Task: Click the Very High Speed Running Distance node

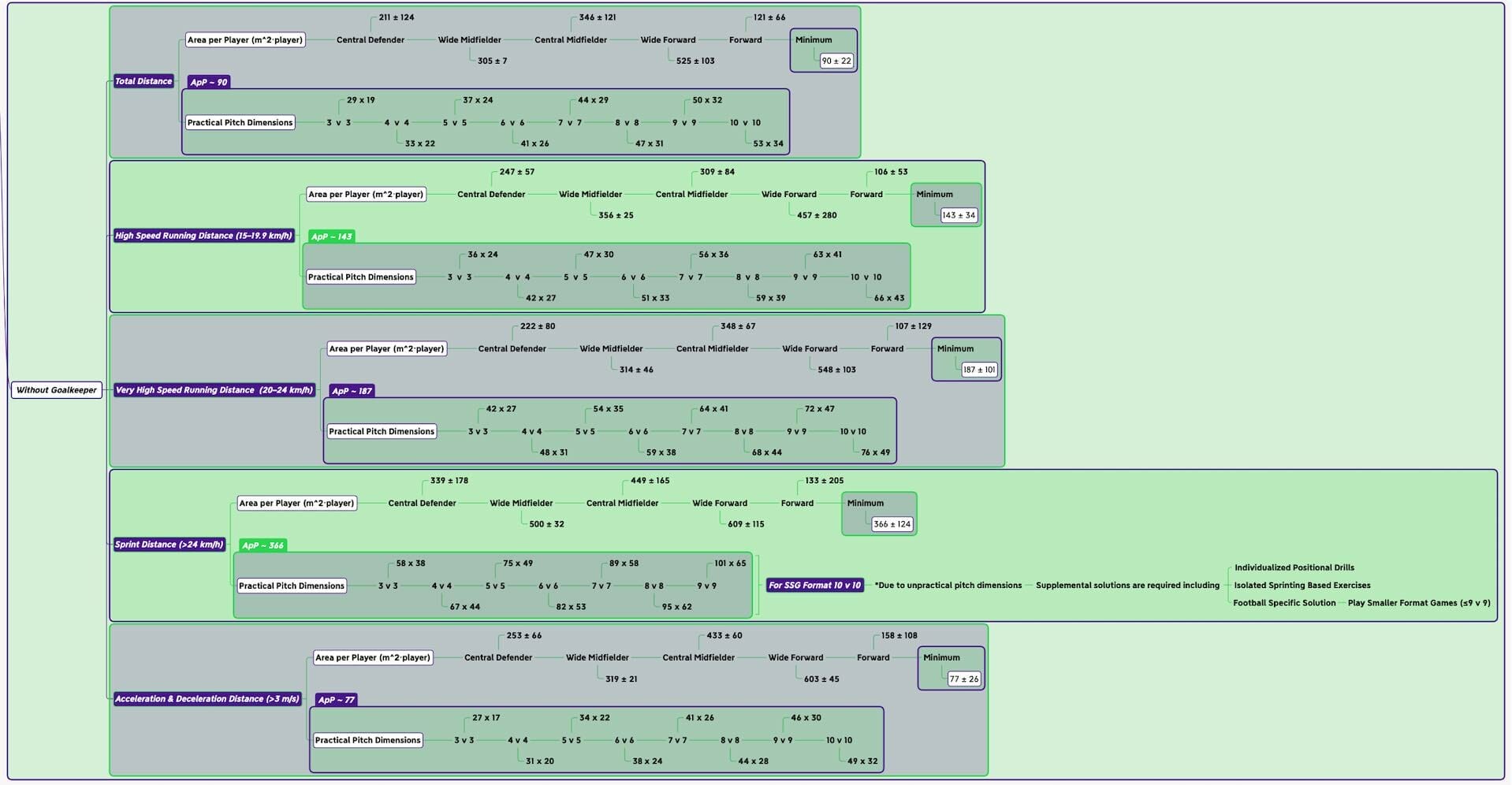Action: (214, 389)
